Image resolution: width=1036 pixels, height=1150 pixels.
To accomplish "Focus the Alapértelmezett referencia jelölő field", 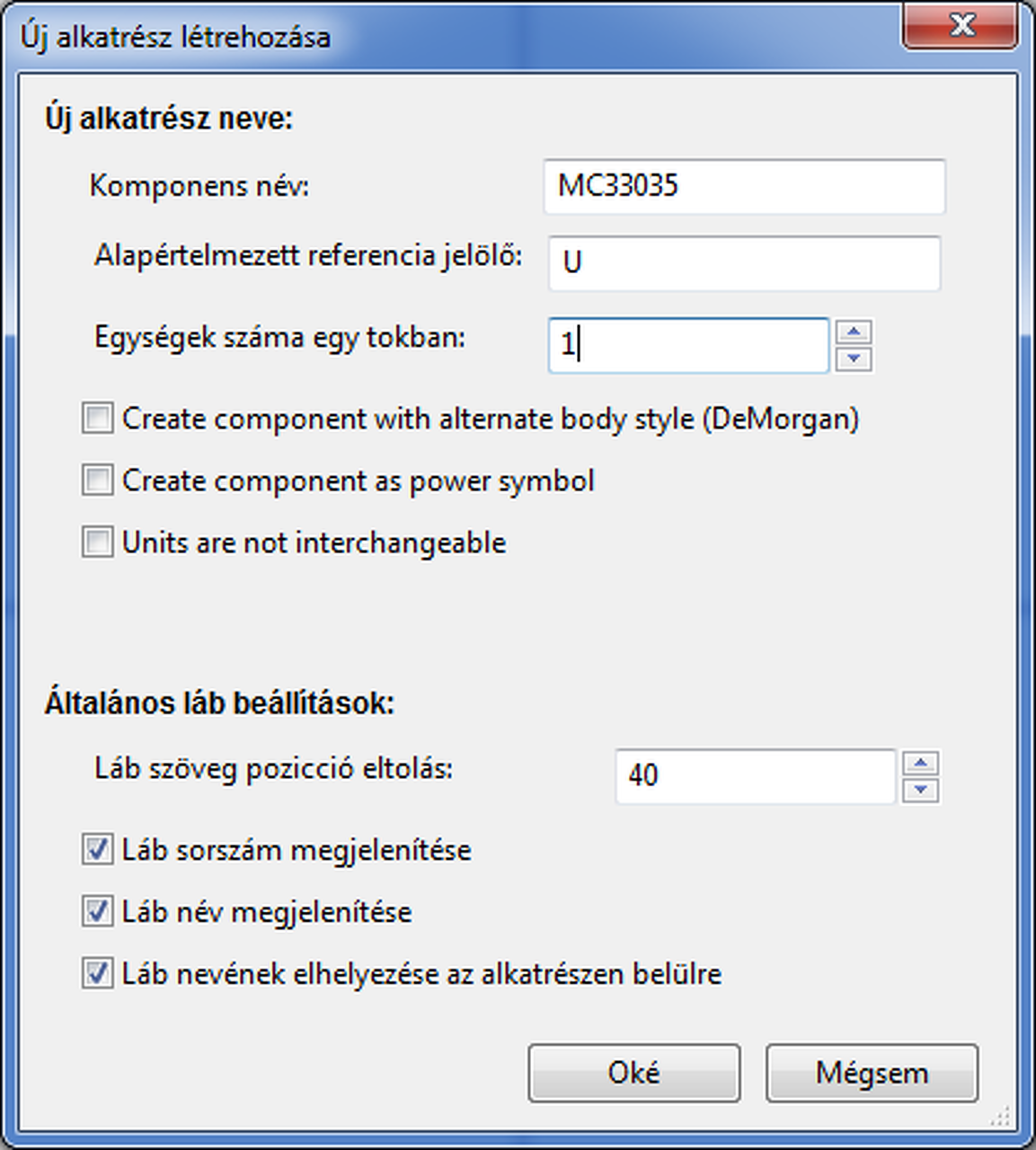I will [x=744, y=262].
